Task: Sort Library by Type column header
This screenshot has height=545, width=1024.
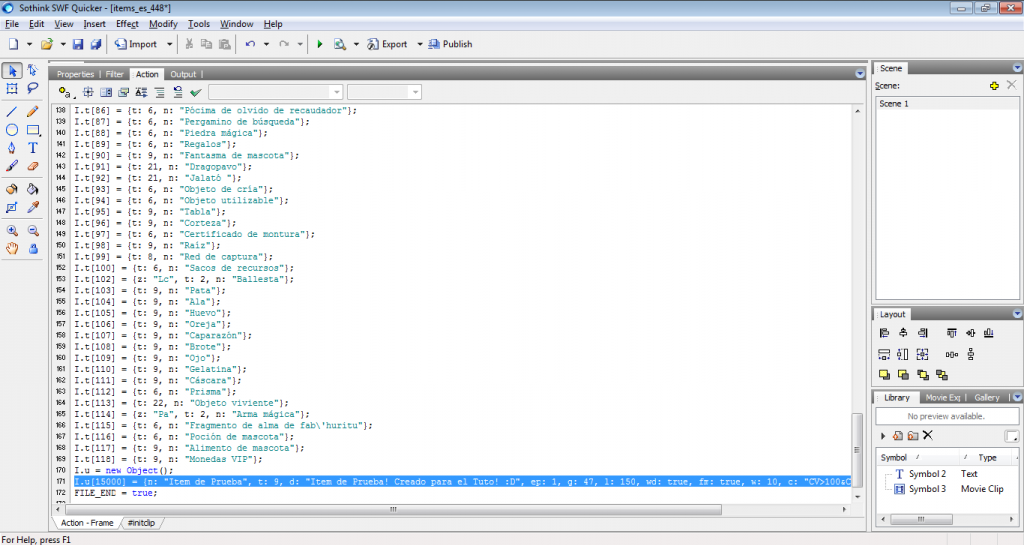Action: pyautogui.click(x=987, y=458)
